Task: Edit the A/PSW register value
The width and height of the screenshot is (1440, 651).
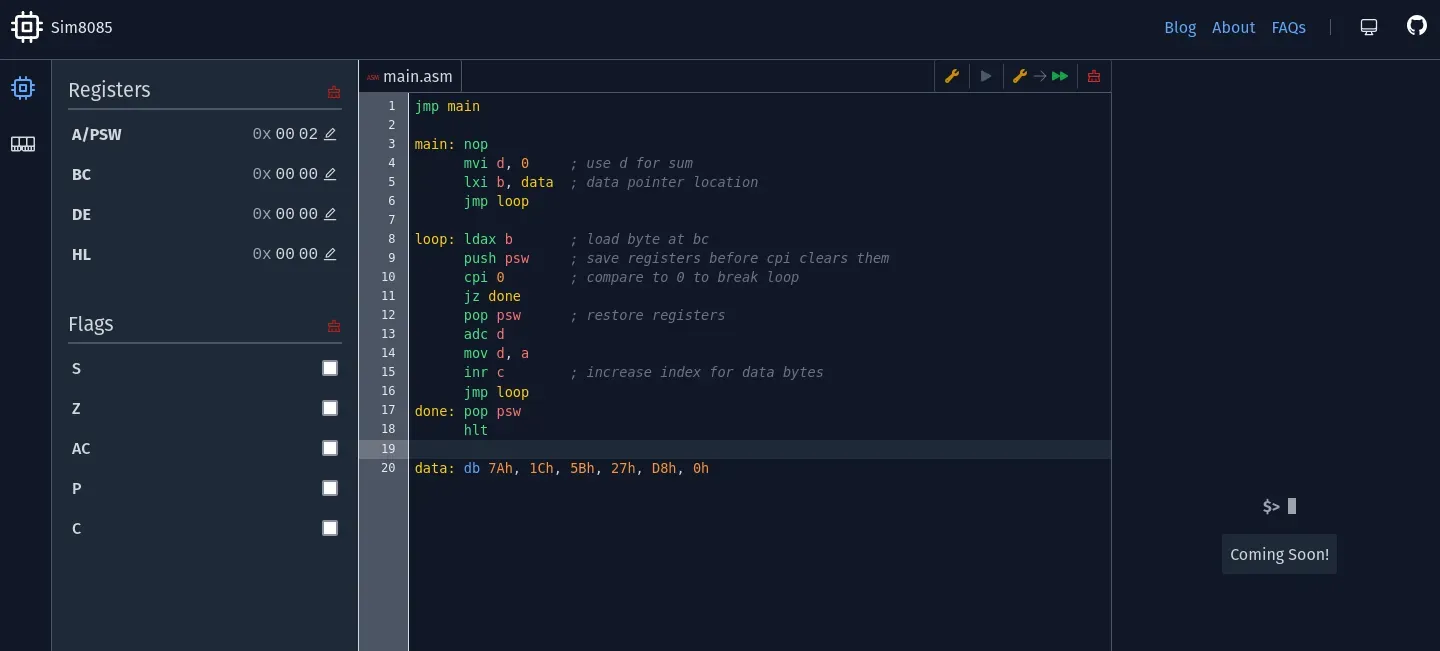Action: 330,134
